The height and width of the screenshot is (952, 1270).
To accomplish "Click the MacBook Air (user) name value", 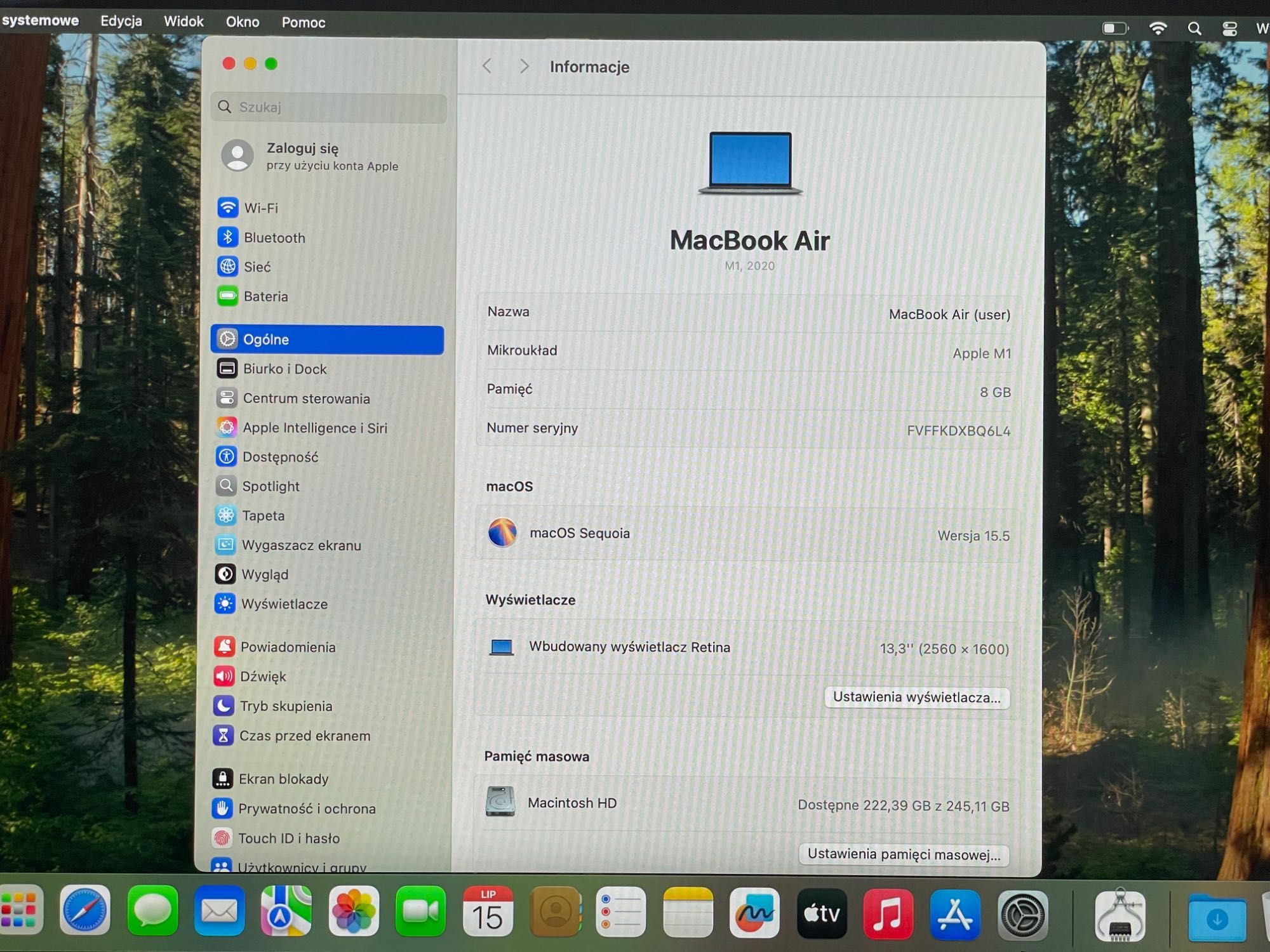I will point(949,315).
